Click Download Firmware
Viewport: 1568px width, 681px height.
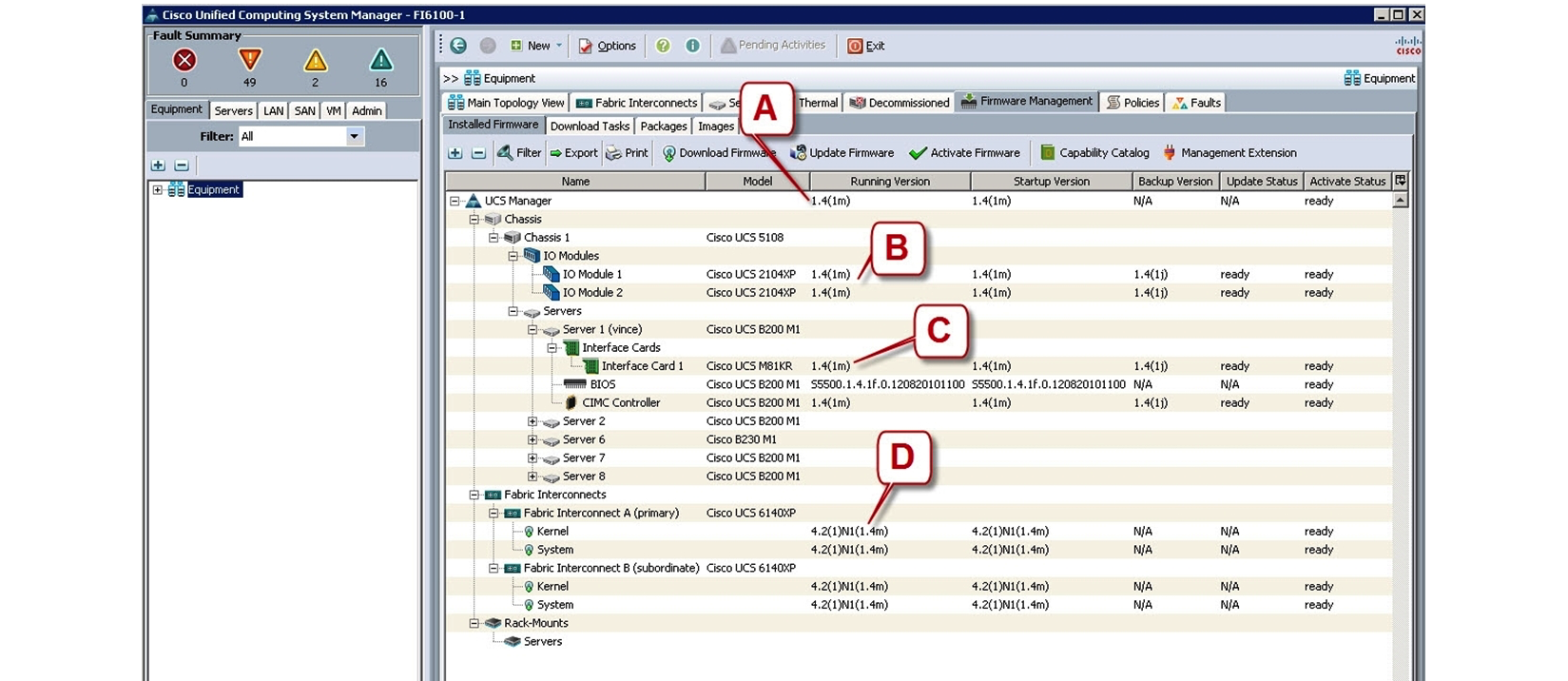pyautogui.click(x=719, y=152)
